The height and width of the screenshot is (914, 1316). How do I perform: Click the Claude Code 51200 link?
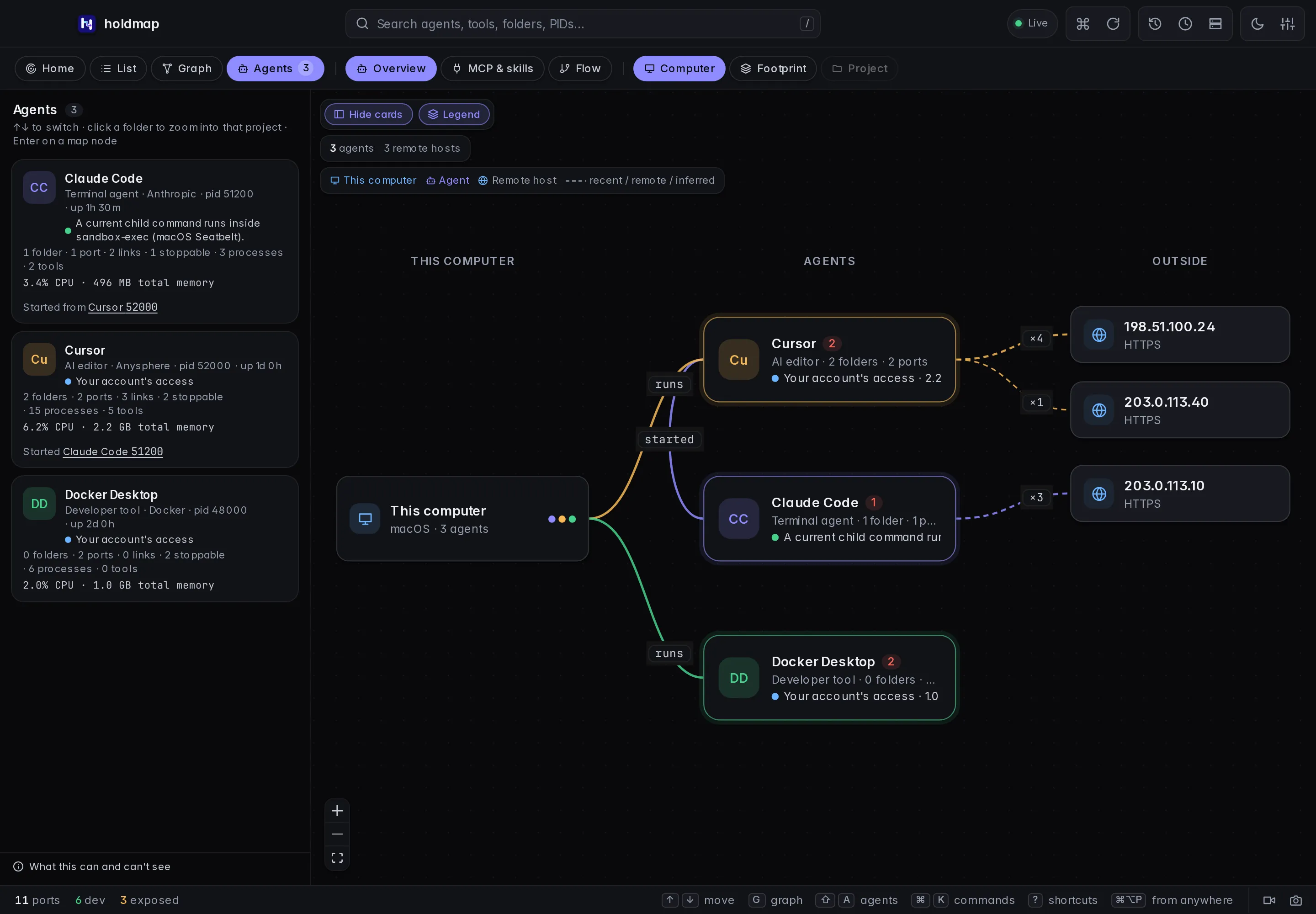click(x=113, y=452)
